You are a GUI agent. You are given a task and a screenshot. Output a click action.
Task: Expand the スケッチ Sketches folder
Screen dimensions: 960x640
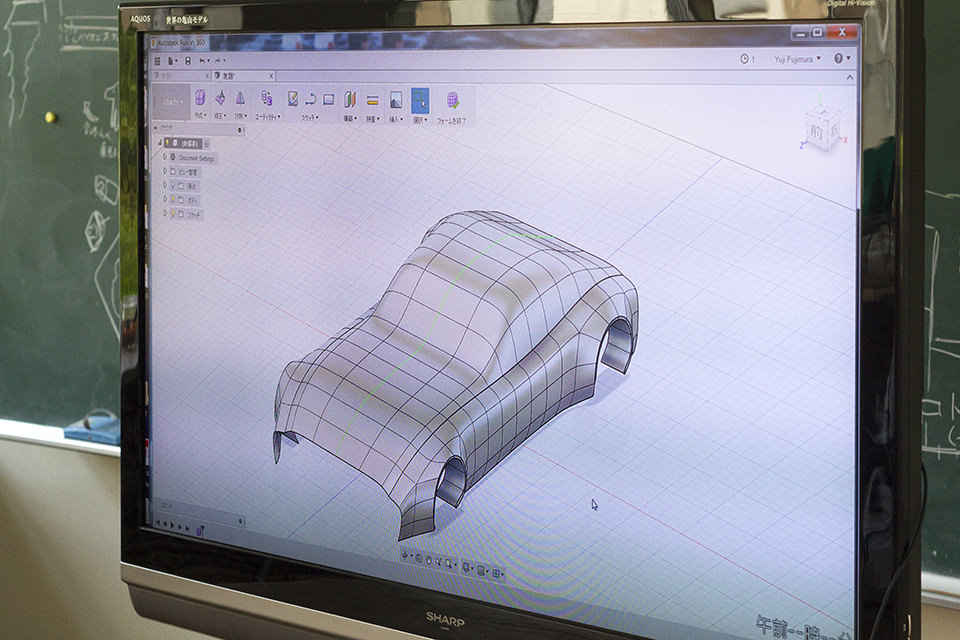click(165, 213)
